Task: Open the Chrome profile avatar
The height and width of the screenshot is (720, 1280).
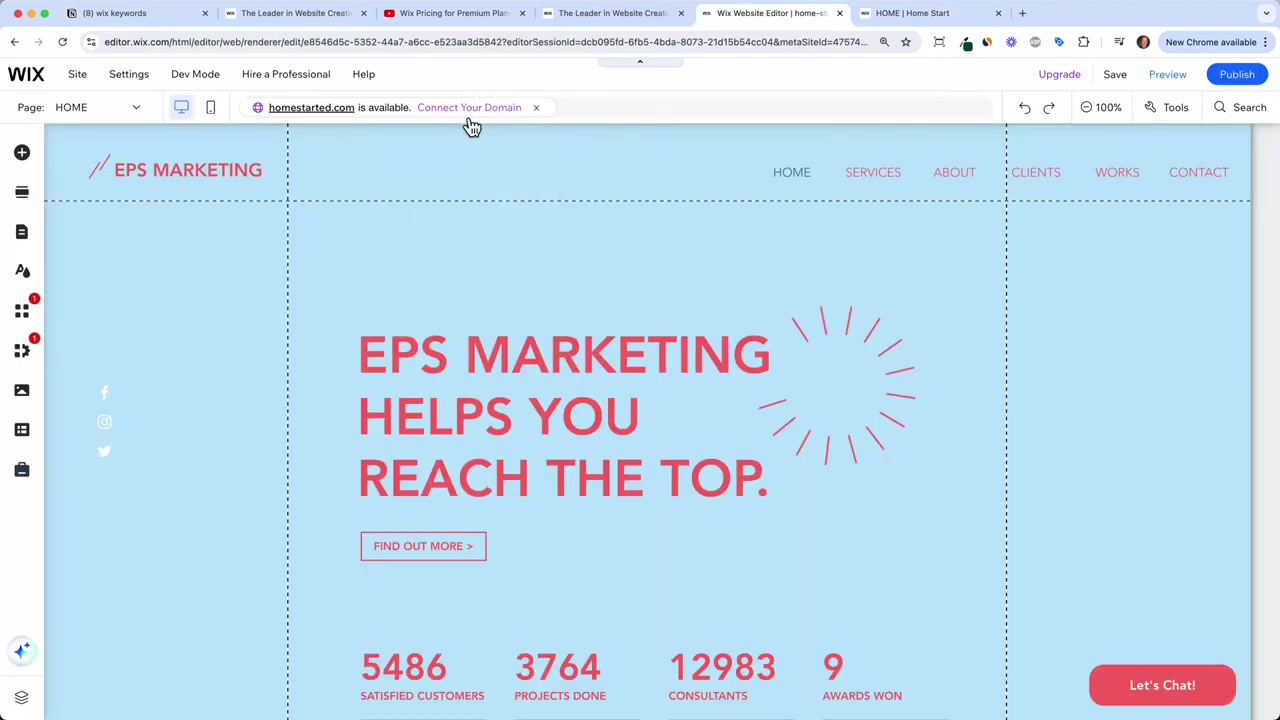Action: point(1143,42)
